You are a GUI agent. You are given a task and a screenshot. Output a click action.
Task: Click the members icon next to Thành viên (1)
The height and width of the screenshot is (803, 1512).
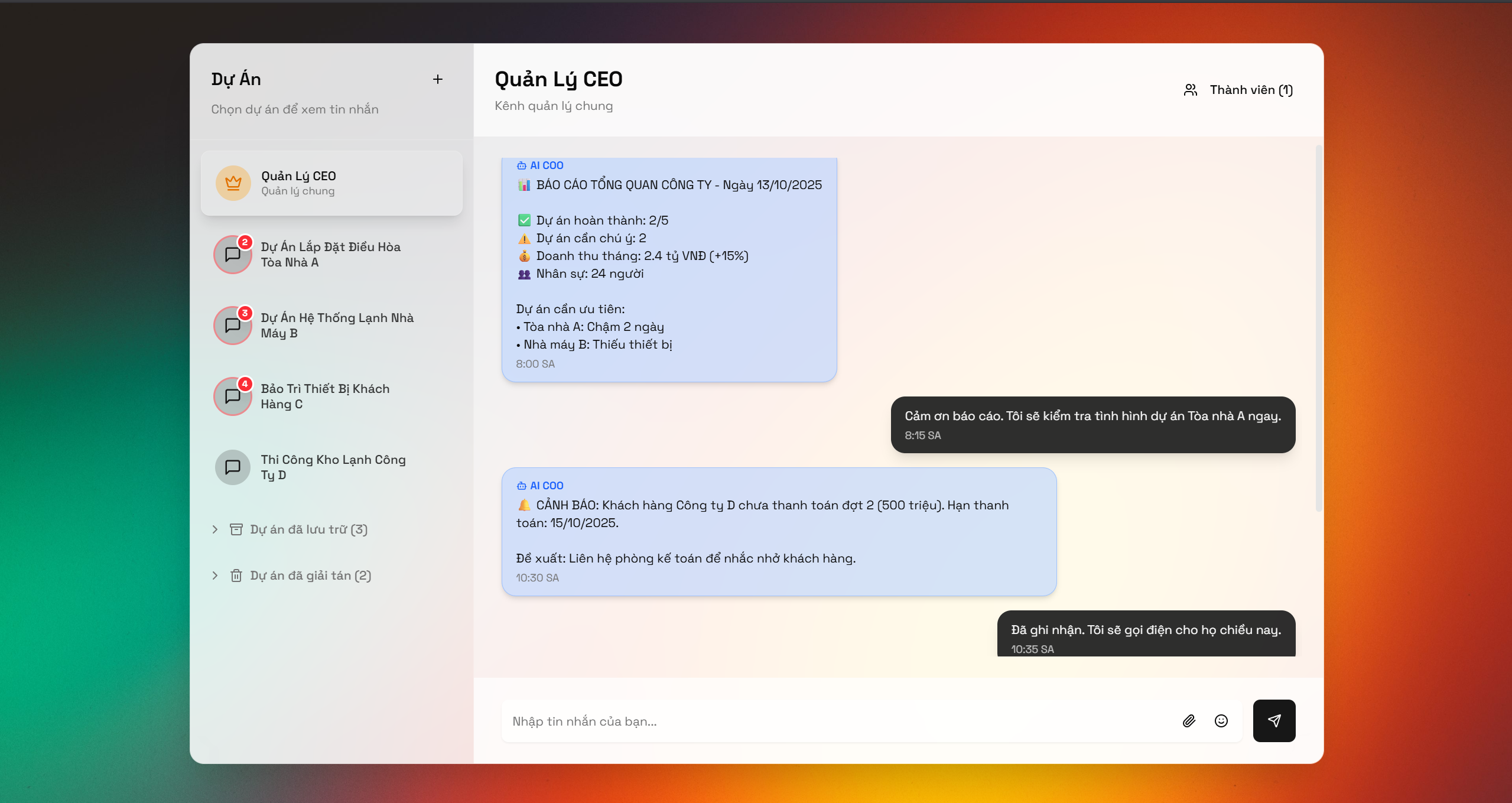(x=1190, y=89)
